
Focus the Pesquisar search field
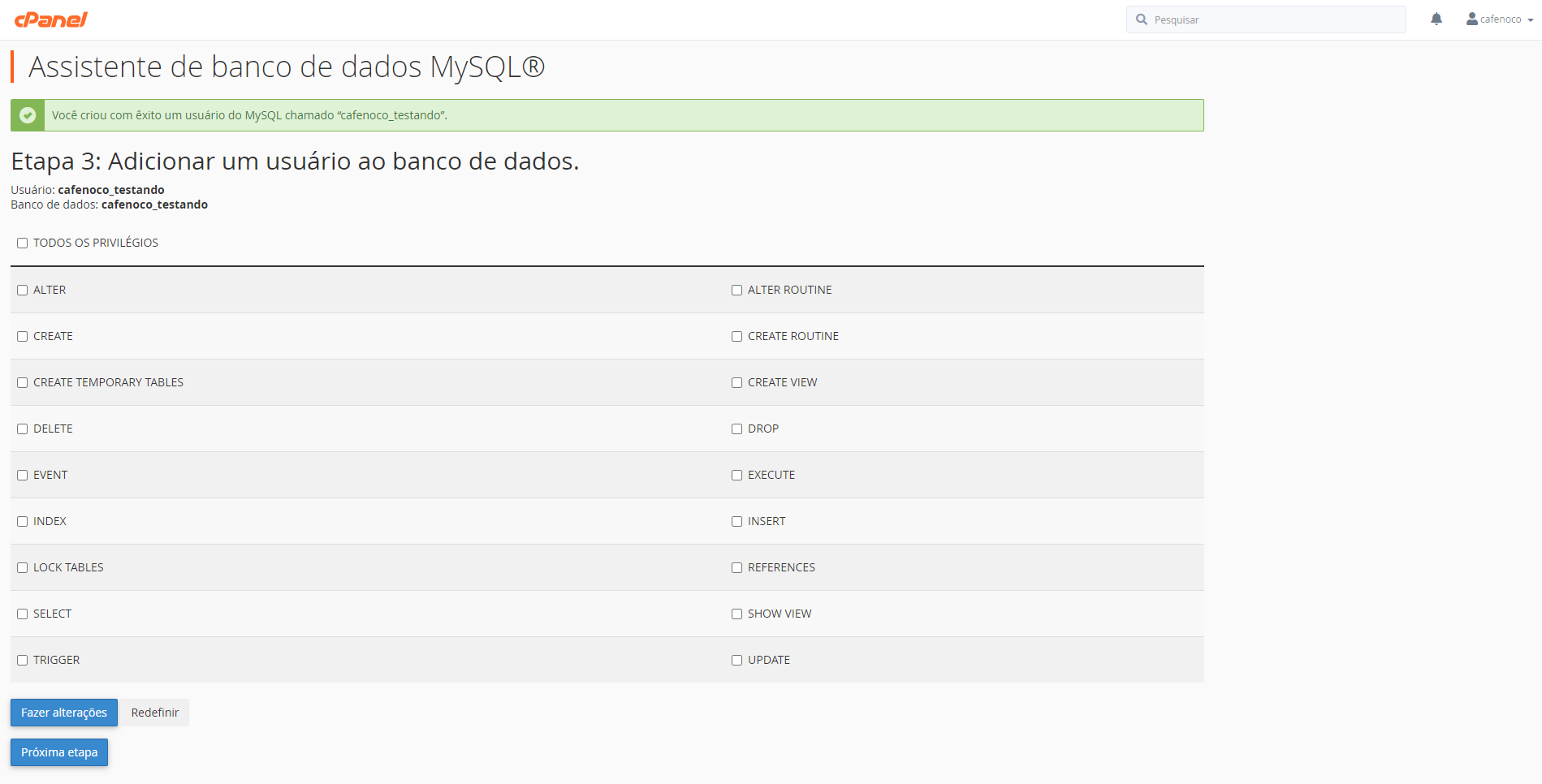(x=1266, y=19)
